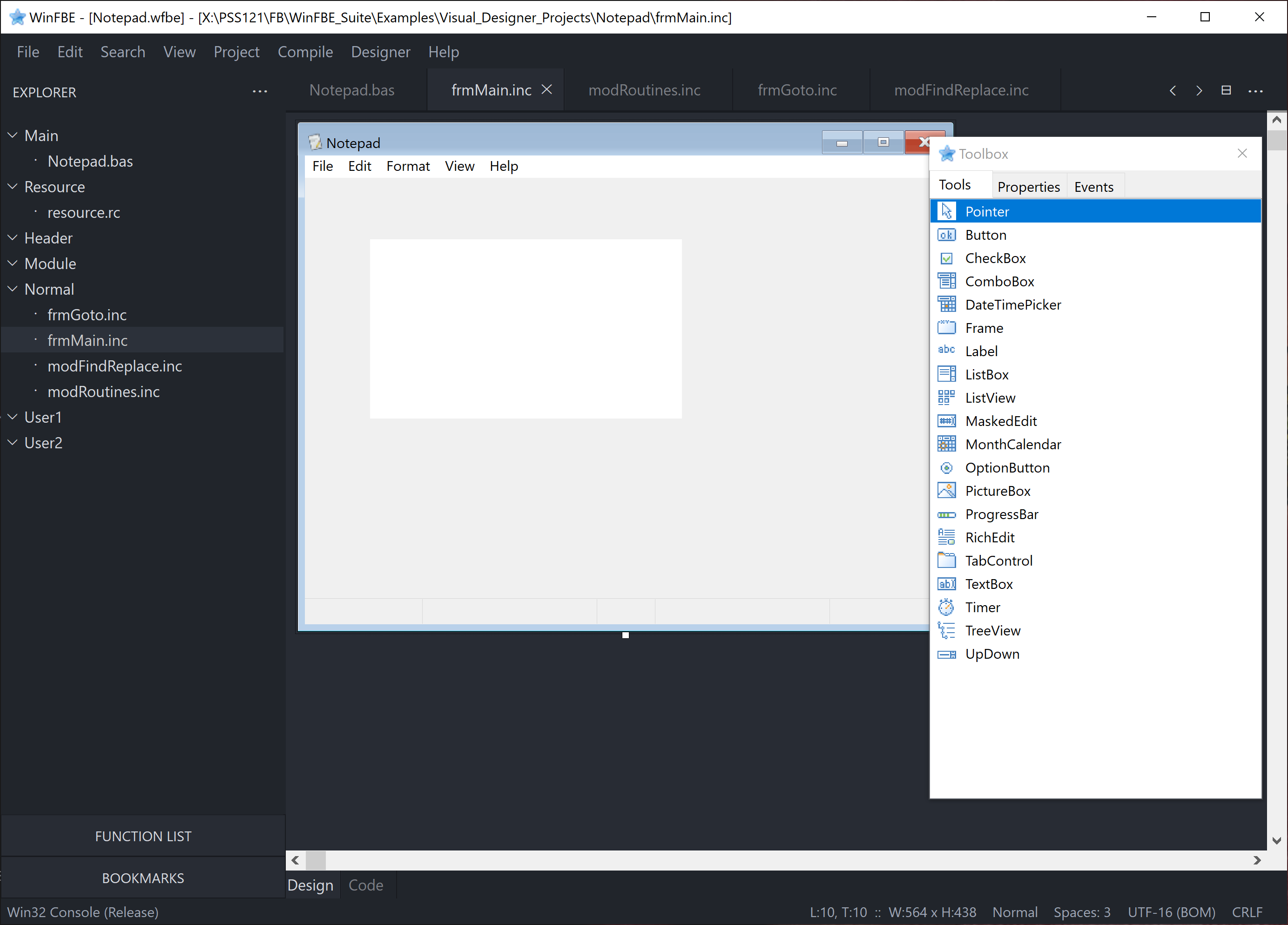Select the Timer tool icon

(946, 607)
